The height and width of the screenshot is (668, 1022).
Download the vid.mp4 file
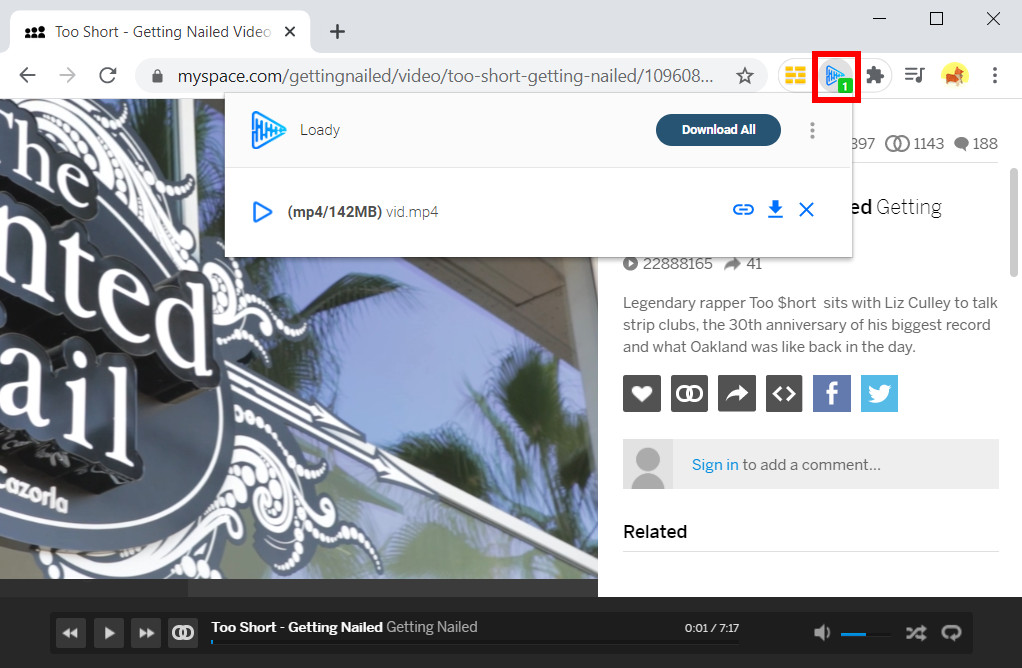pos(775,210)
